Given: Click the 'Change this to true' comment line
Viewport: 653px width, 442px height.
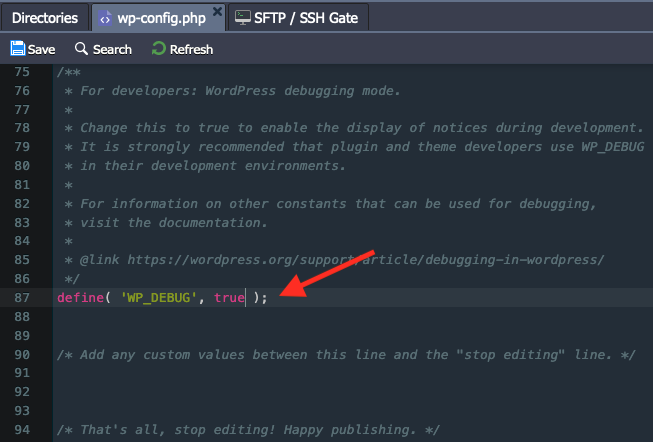Looking at the screenshot, I should [361, 128].
